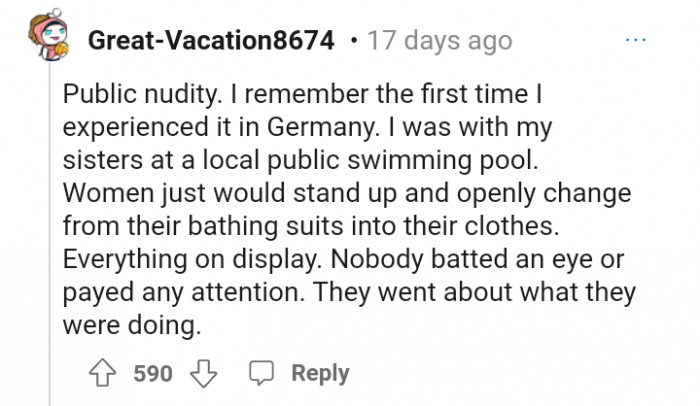The width and height of the screenshot is (700, 406).
Task: Collapse the comment using the thread line
Action: tap(50, 234)
